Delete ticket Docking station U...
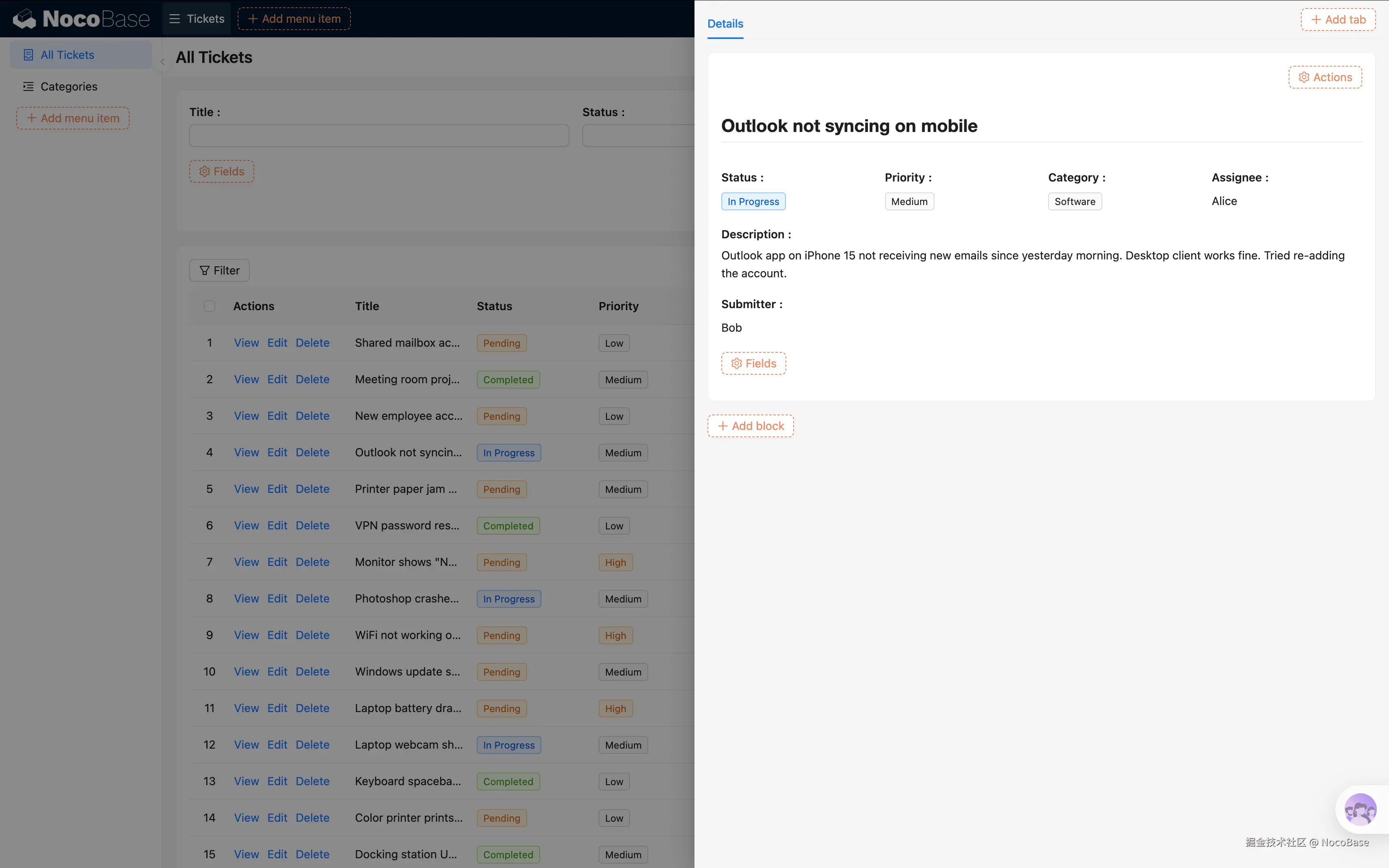The height and width of the screenshot is (868, 1389). (x=312, y=855)
